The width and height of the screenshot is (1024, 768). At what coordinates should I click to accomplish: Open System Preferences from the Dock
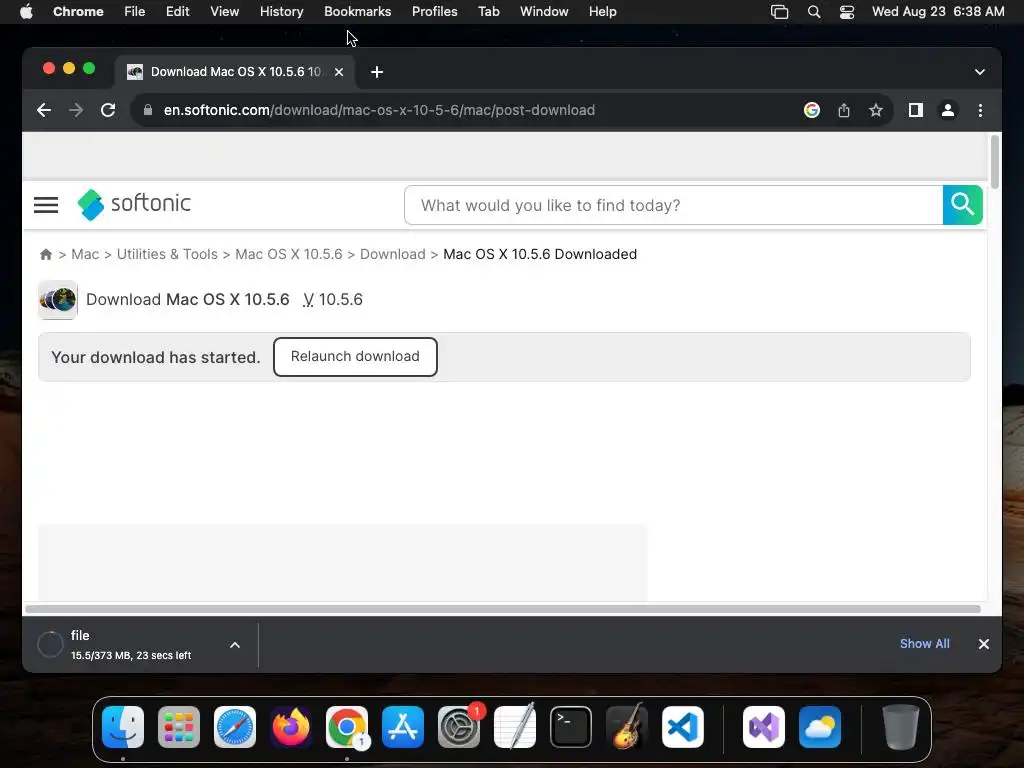pyautogui.click(x=458, y=727)
